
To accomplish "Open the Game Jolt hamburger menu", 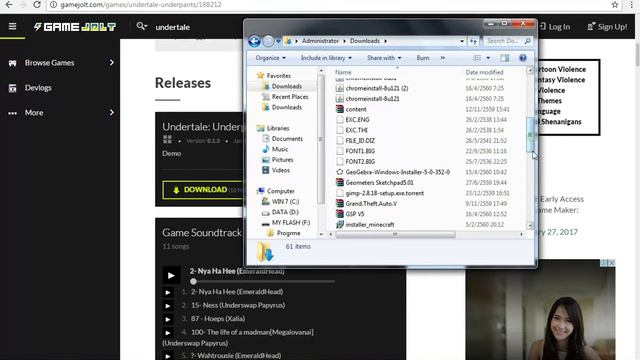I will point(12,27).
